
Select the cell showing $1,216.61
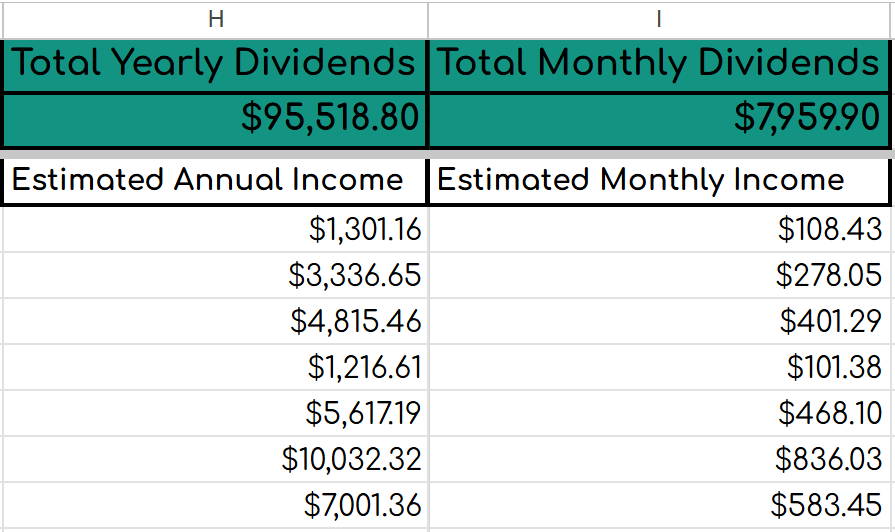pos(215,367)
